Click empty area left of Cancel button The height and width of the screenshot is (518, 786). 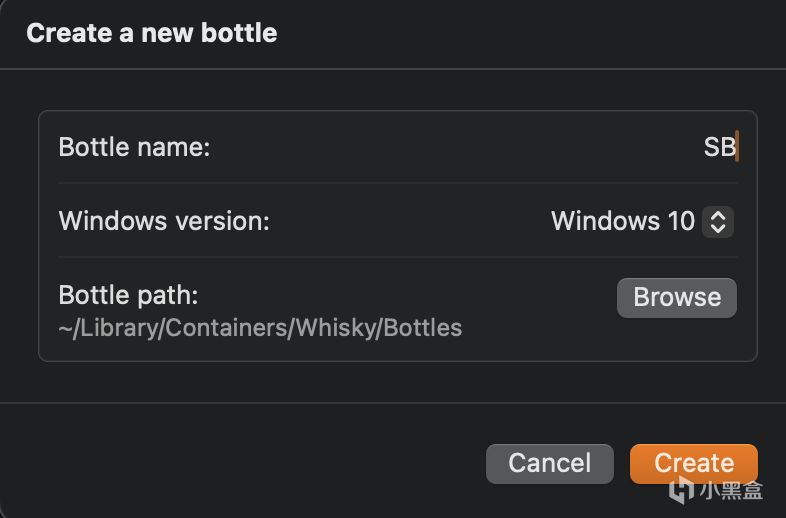pyautogui.click(x=250, y=463)
